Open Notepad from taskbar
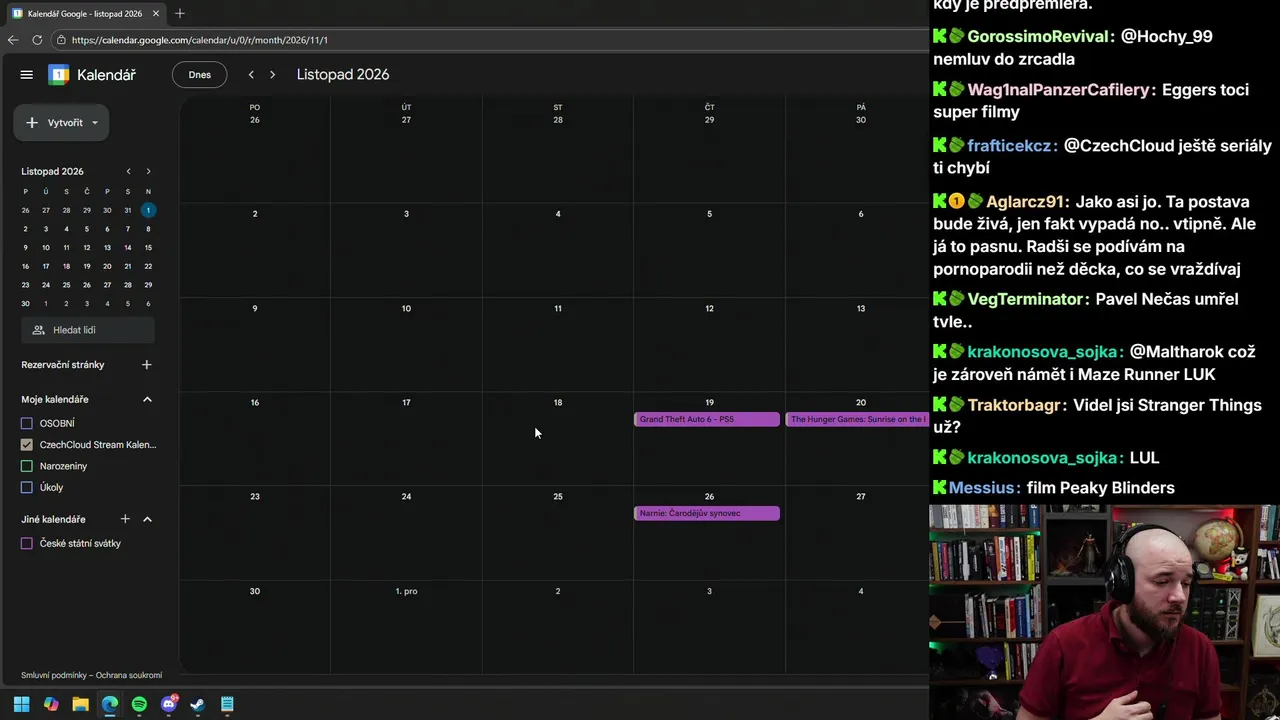This screenshot has height=720, width=1280. pyautogui.click(x=227, y=704)
